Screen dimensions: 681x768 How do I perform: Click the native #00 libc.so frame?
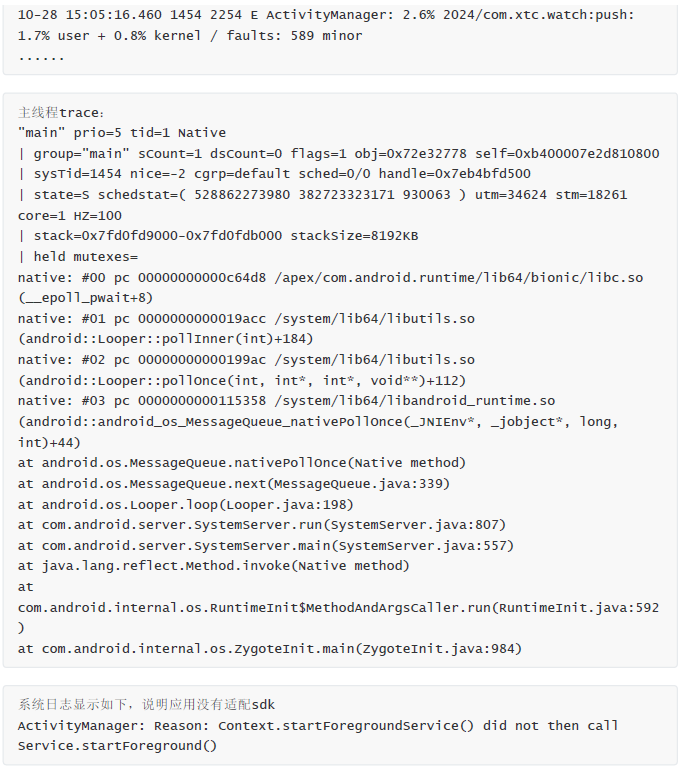[330, 277]
